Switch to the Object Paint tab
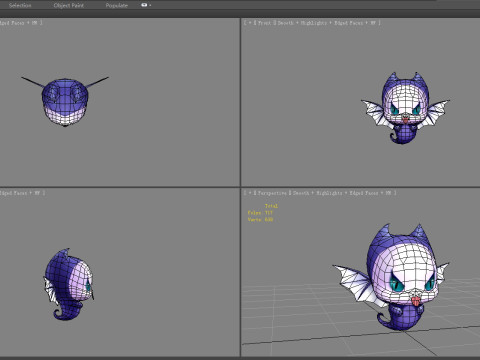Screen dimensions: 480x360 click(x=69, y=5)
